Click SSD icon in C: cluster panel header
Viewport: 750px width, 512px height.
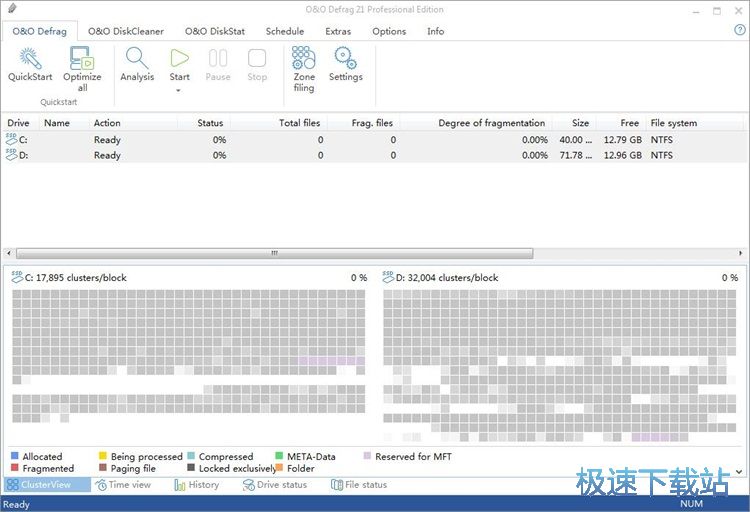point(17,277)
